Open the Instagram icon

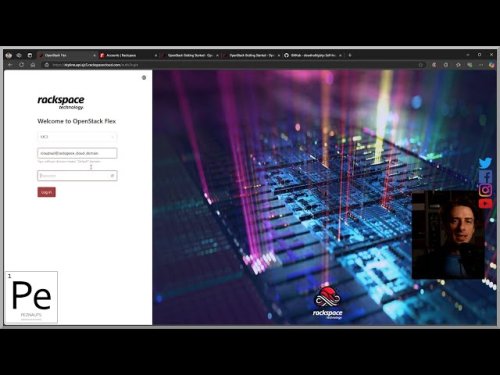[485, 190]
